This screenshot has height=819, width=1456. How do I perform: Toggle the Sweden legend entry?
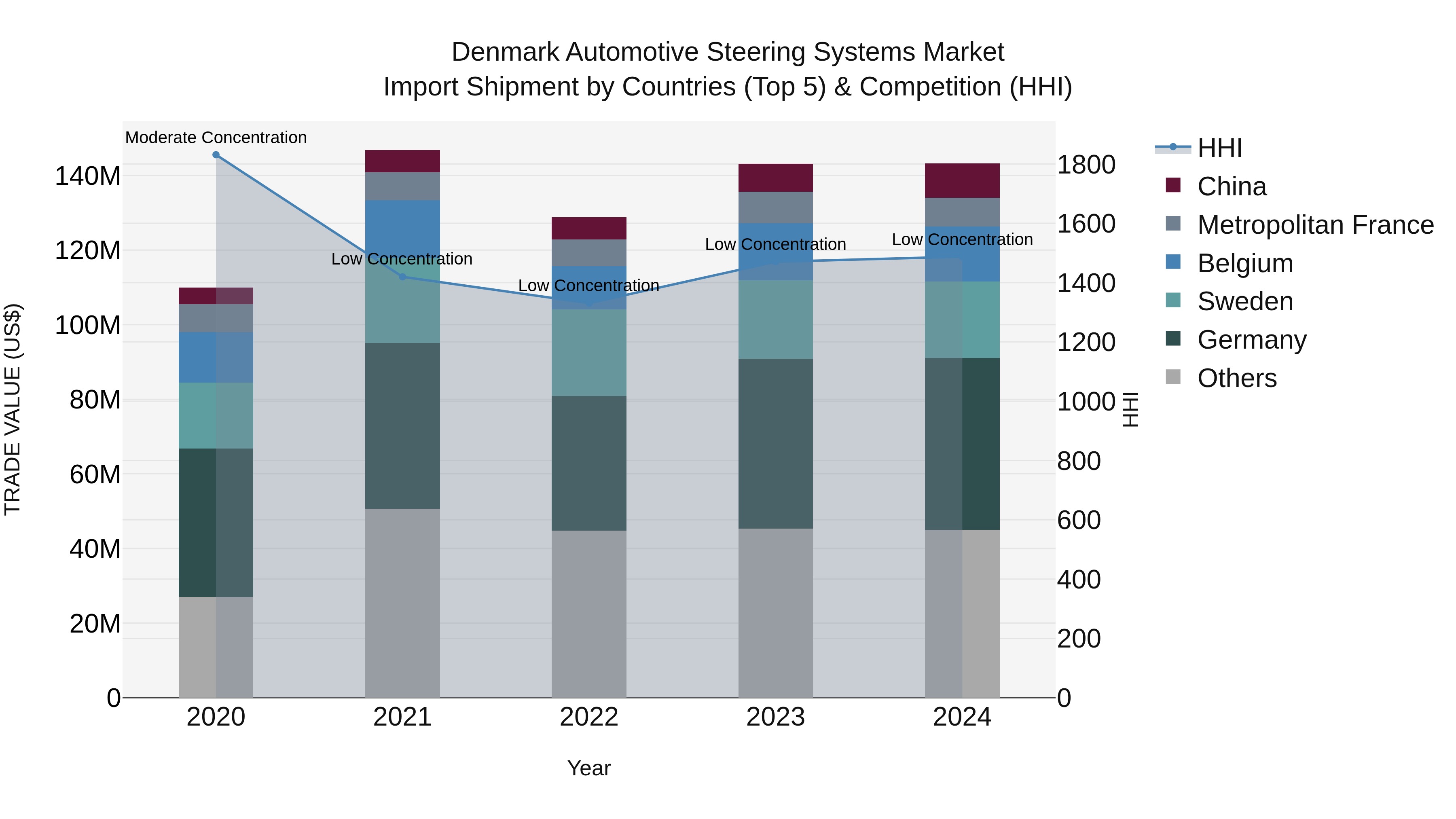click(x=1229, y=301)
